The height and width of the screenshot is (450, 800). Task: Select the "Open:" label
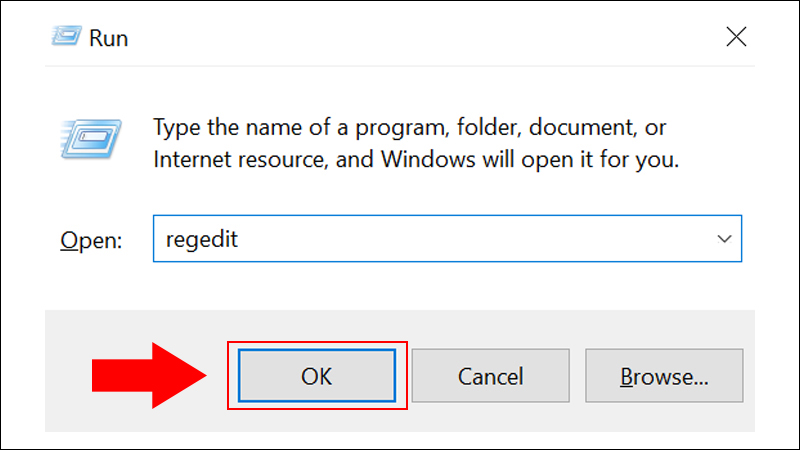[x=91, y=240]
